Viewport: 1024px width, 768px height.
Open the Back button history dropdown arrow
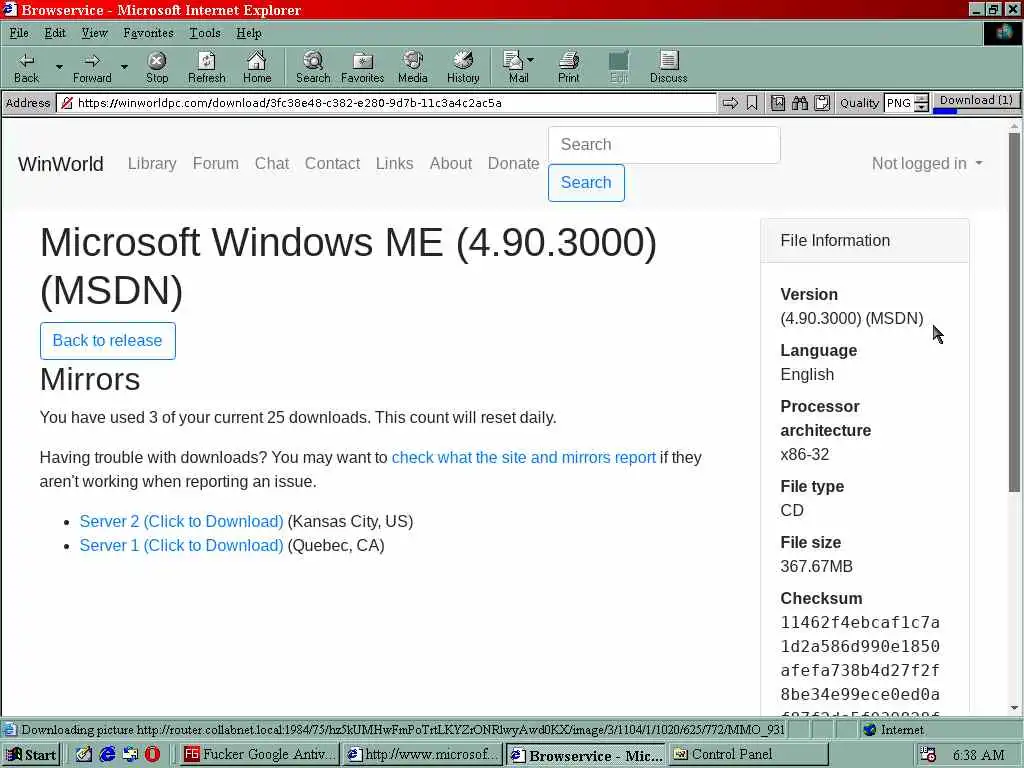(59, 67)
